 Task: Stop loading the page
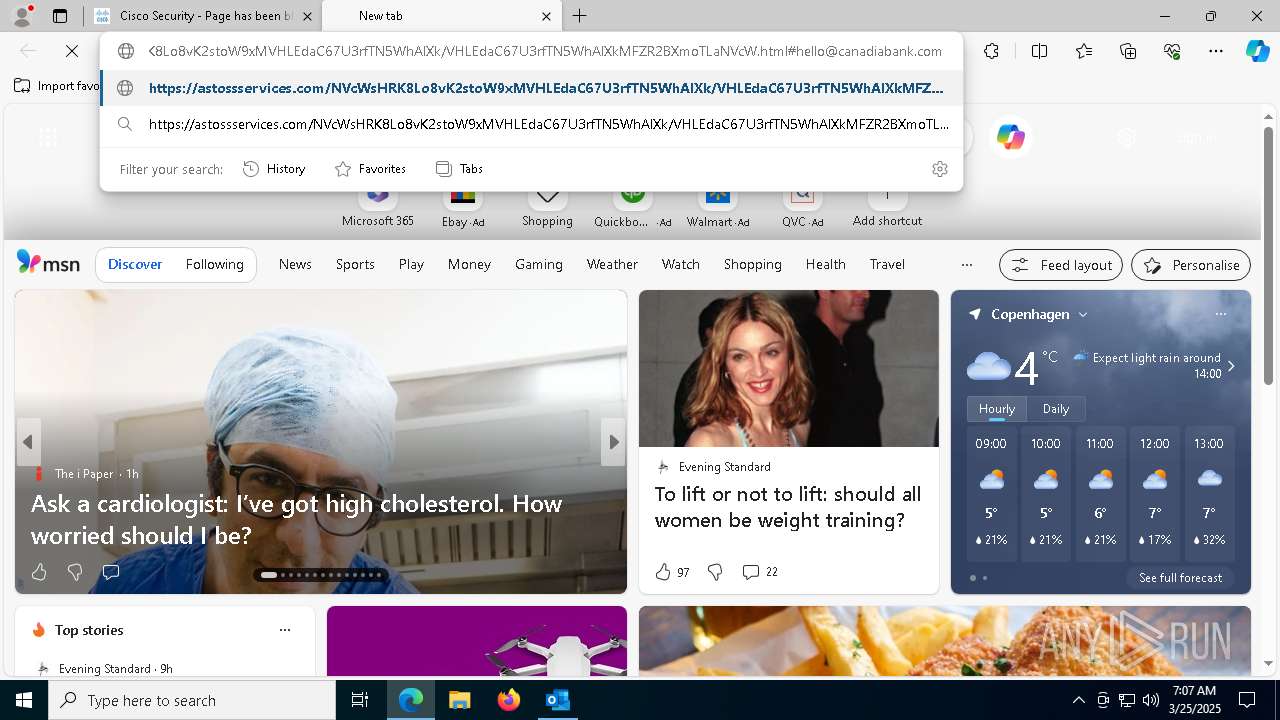point(72,51)
